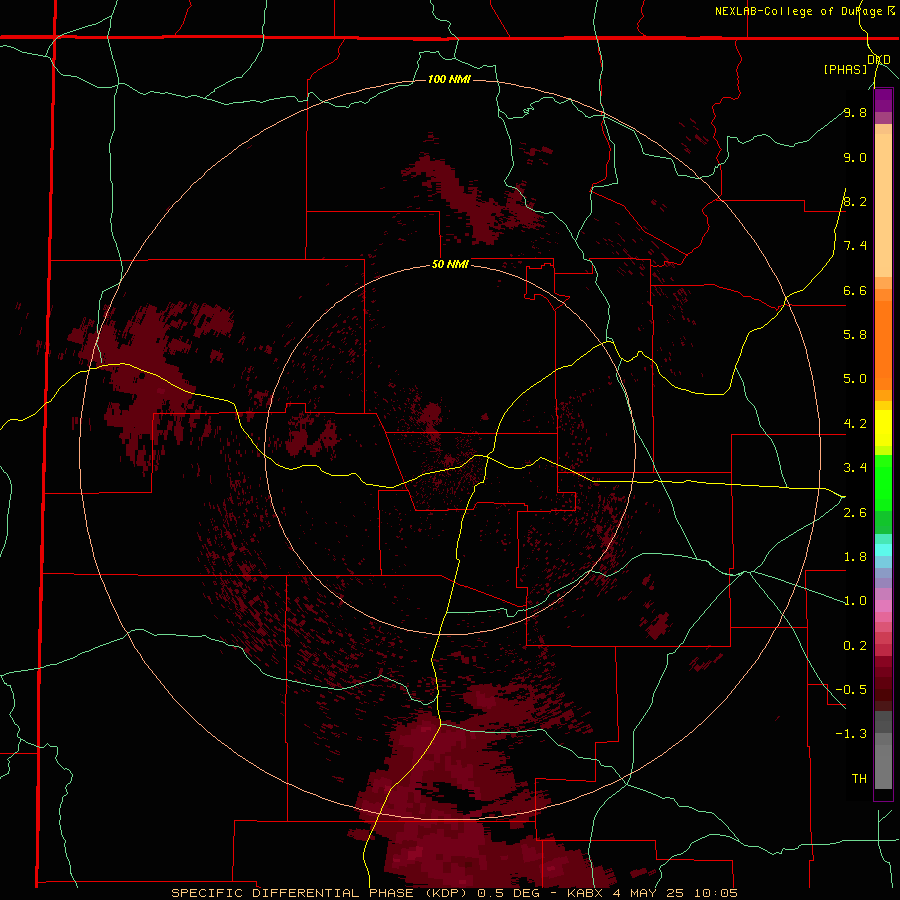
Task: Pick the cyan color bar segment above 1.8
Action: point(883,550)
